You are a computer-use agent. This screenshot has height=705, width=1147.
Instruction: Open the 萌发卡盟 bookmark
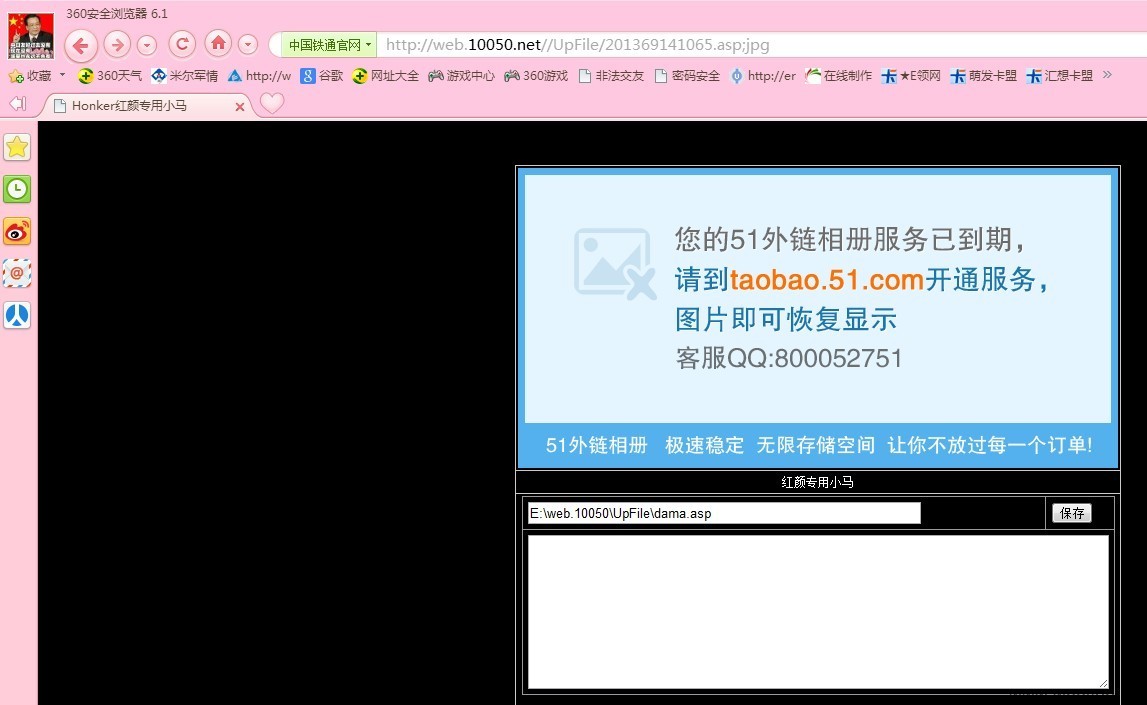coord(984,75)
